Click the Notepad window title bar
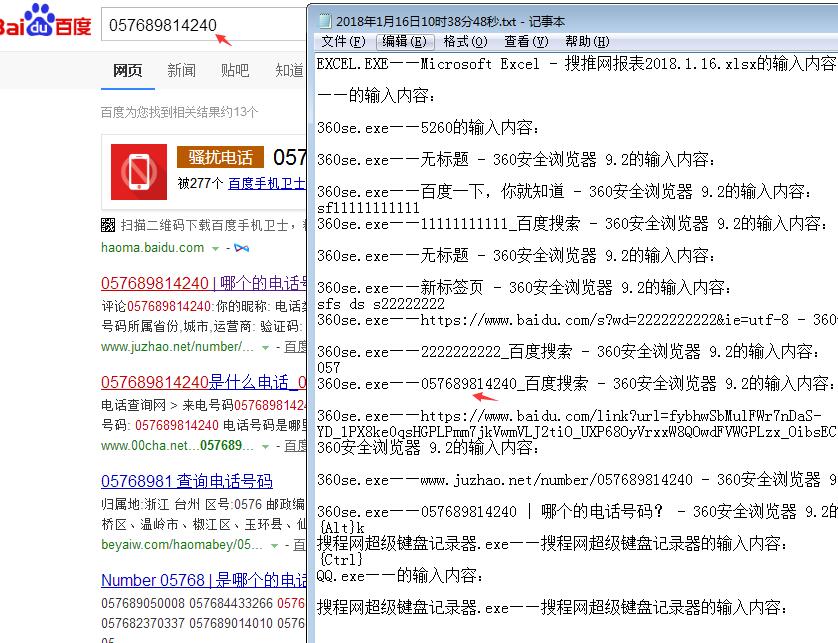The height and width of the screenshot is (643, 838). click(573, 21)
